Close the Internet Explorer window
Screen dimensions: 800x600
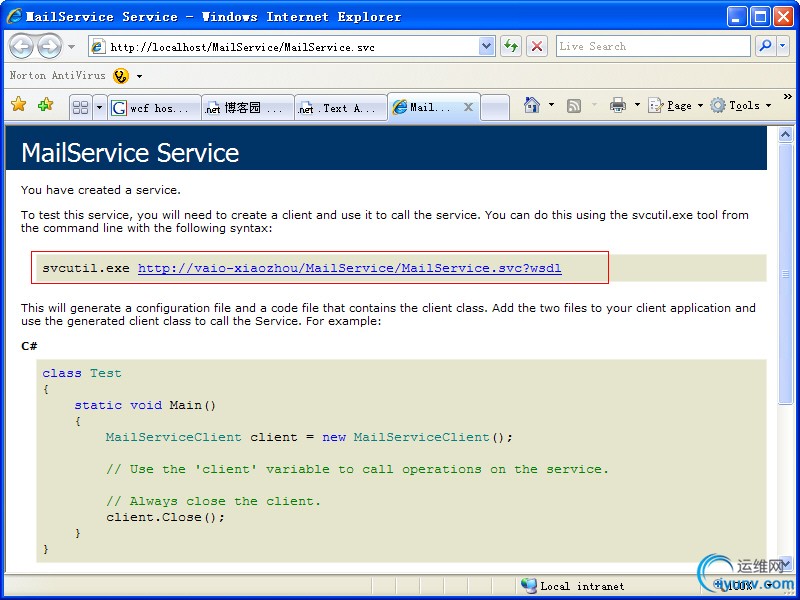(783, 17)
